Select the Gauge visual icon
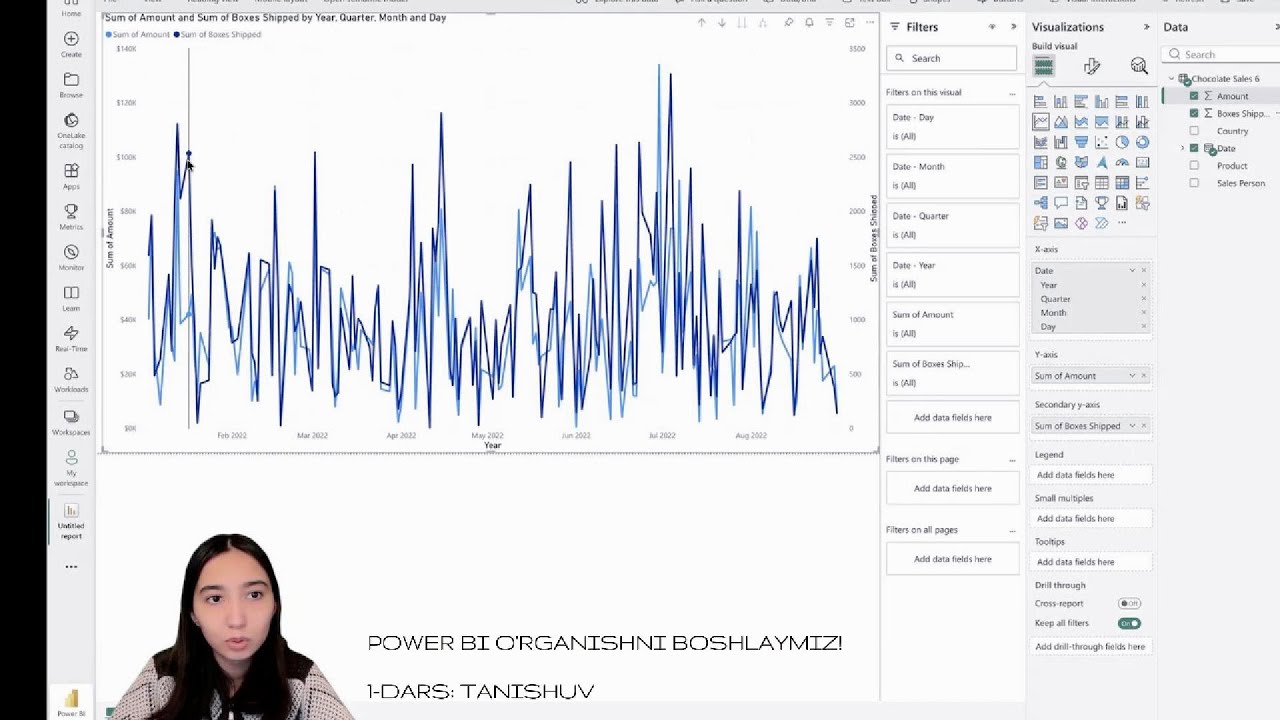Screen dimensions: 1280x720 click(x=1122, y=162)
